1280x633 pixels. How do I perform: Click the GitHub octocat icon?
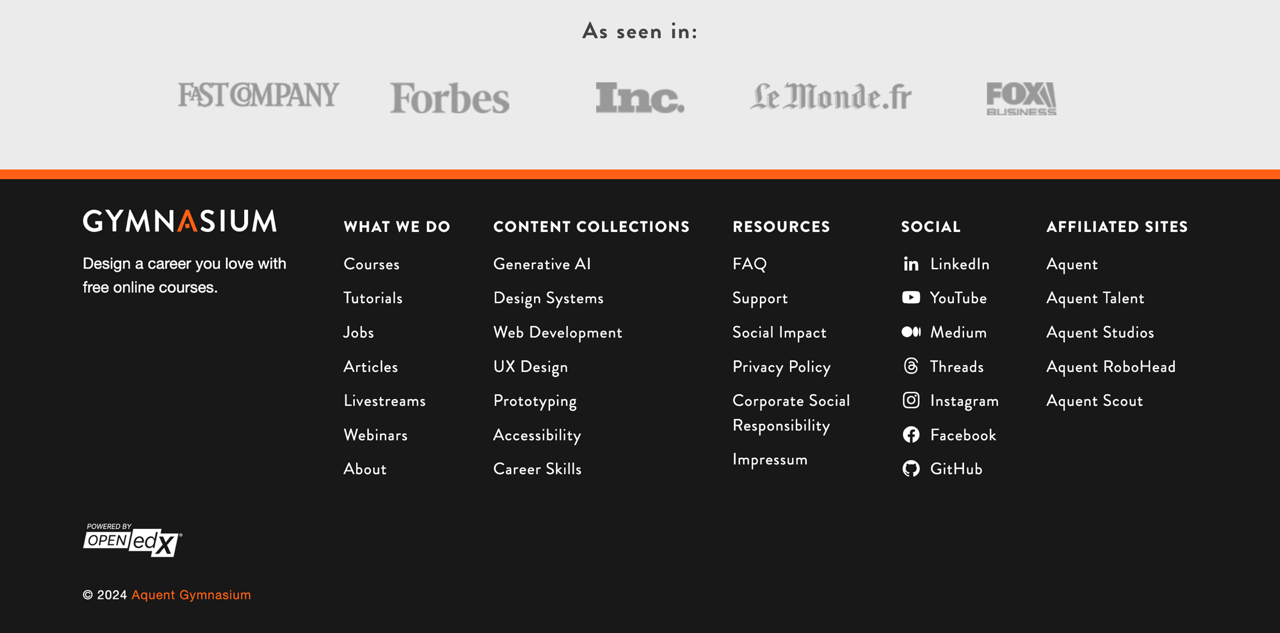pyautogui.click(x=911, y=469)
